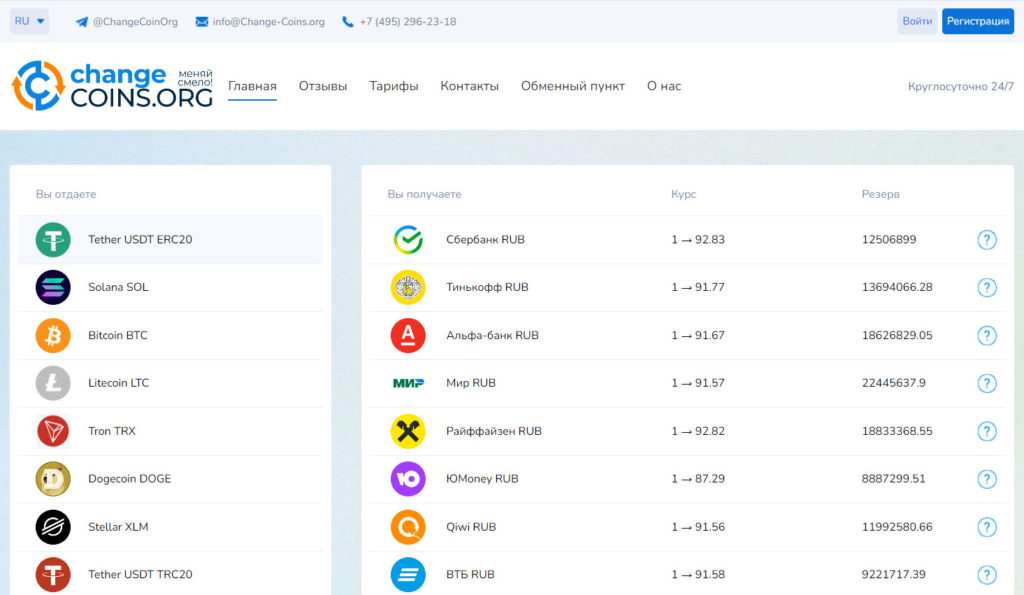This screenshot has height=595, width=1024.
Task: Open the Обменный пункт menu item
Action: [573, 86]
